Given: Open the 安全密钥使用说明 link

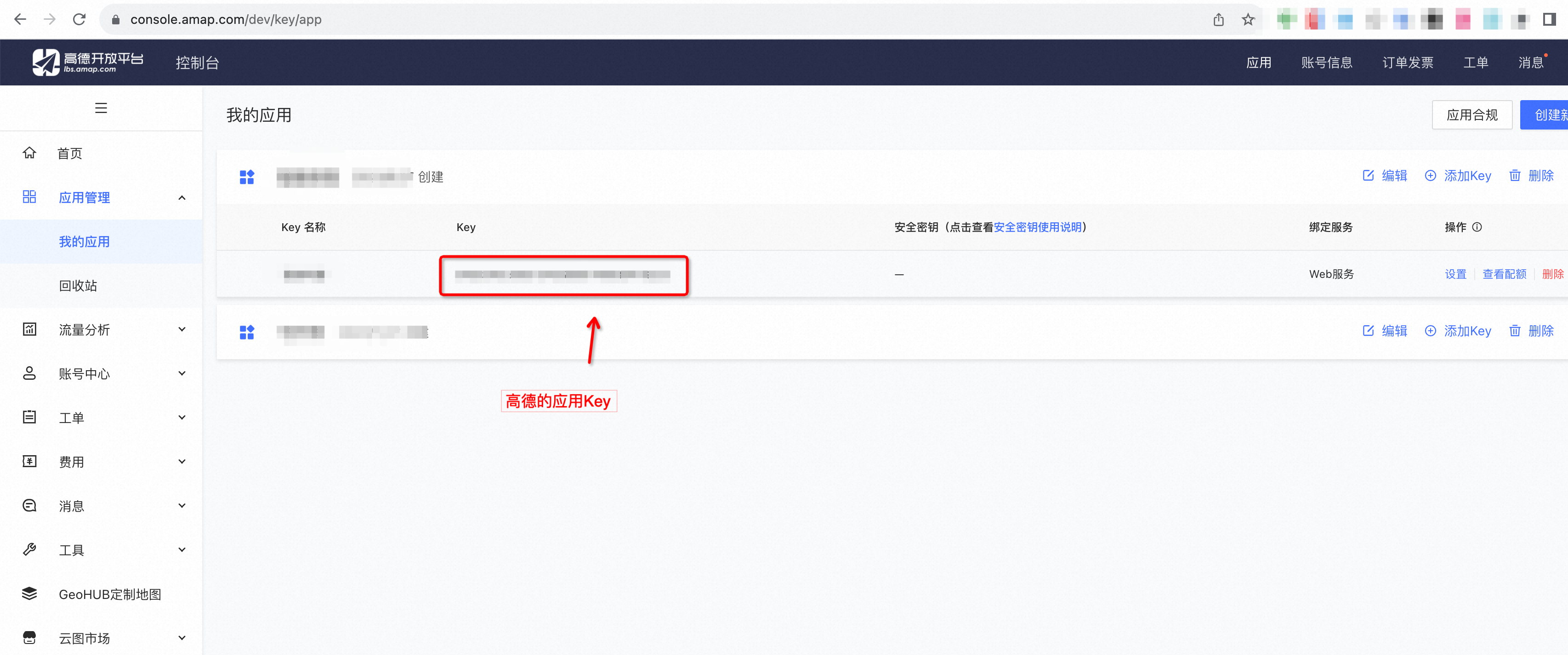Looking at the screenshot, I should tap(1037, 227).
